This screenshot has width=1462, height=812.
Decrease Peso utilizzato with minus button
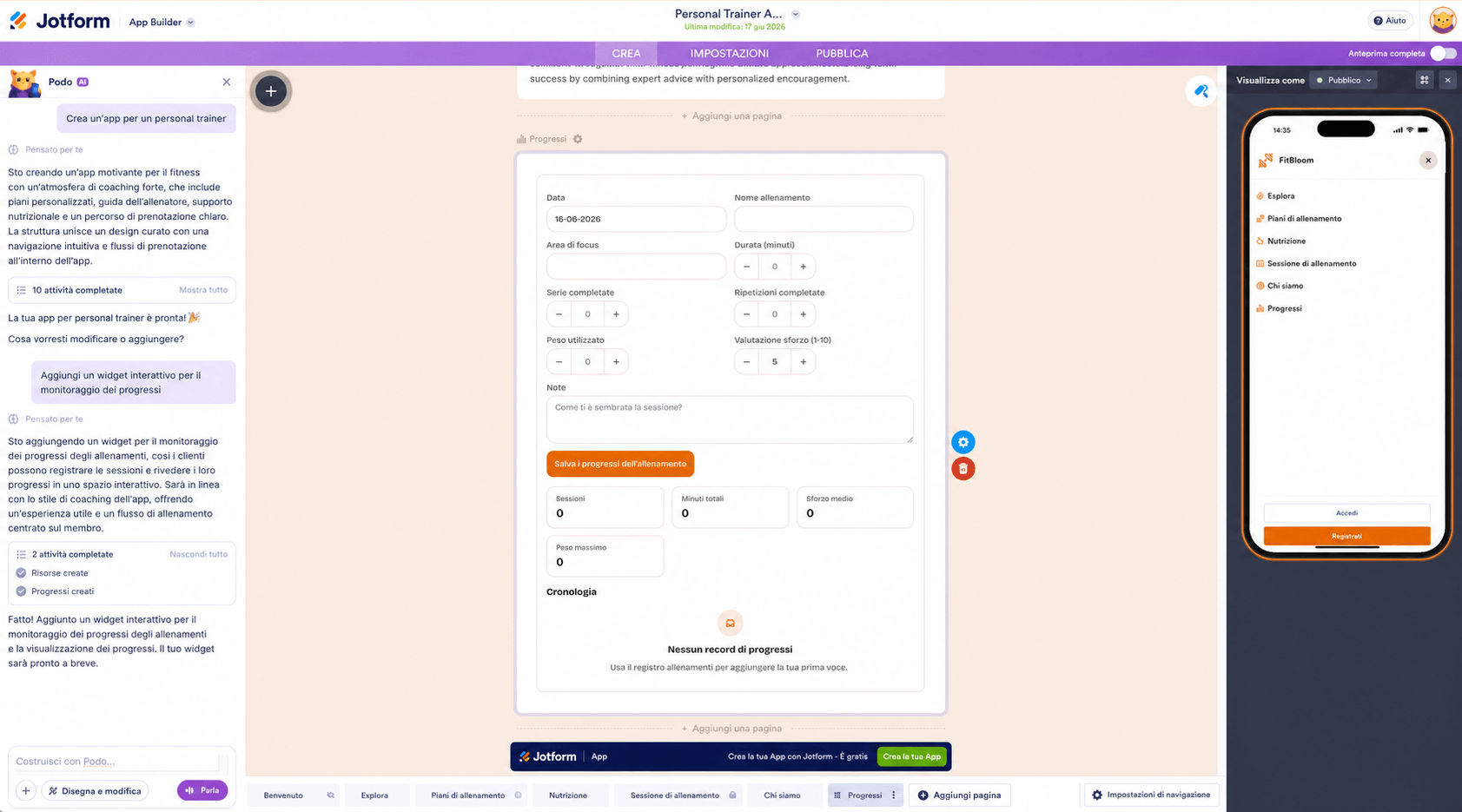[559, 362]
